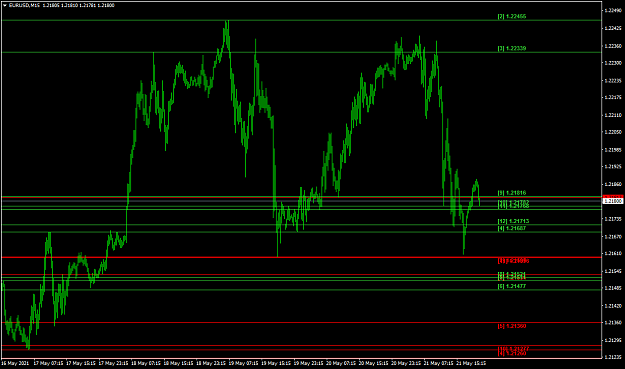
Task: Click the 1.21545 price scale value
Action: [x=613, y=271]
